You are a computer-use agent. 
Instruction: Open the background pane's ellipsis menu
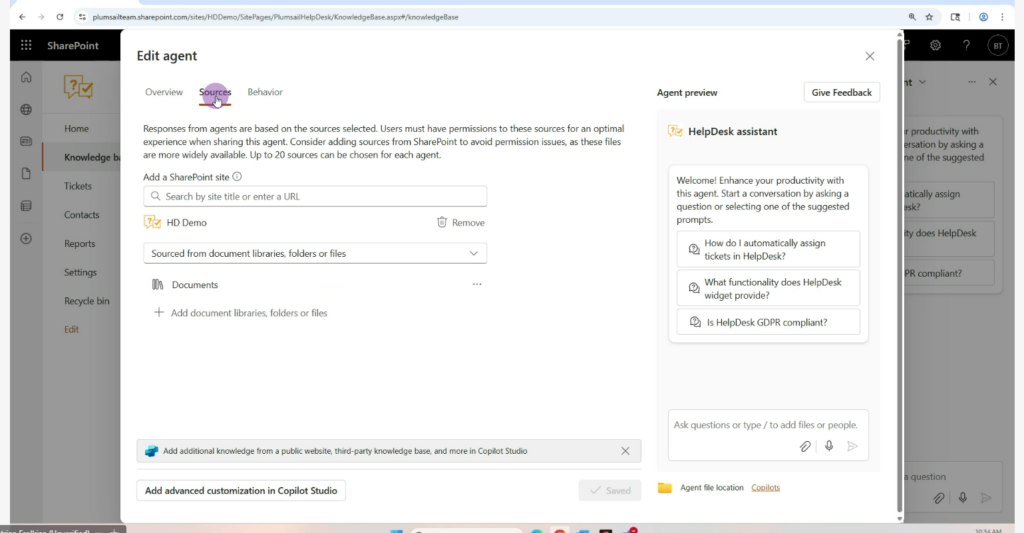(x=972, y=82)
